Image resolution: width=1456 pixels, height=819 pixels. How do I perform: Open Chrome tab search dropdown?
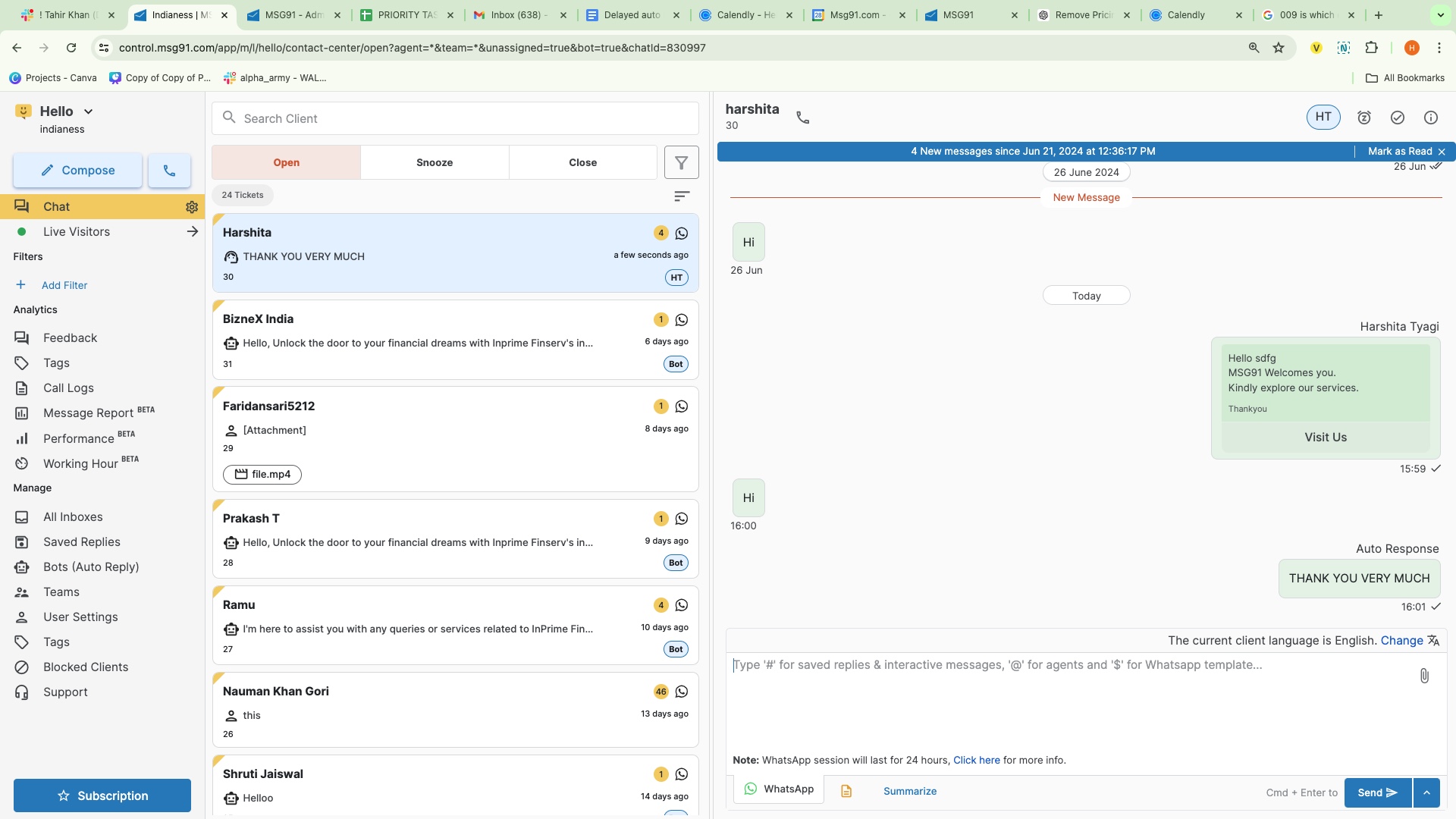[x=1440, y=15]
